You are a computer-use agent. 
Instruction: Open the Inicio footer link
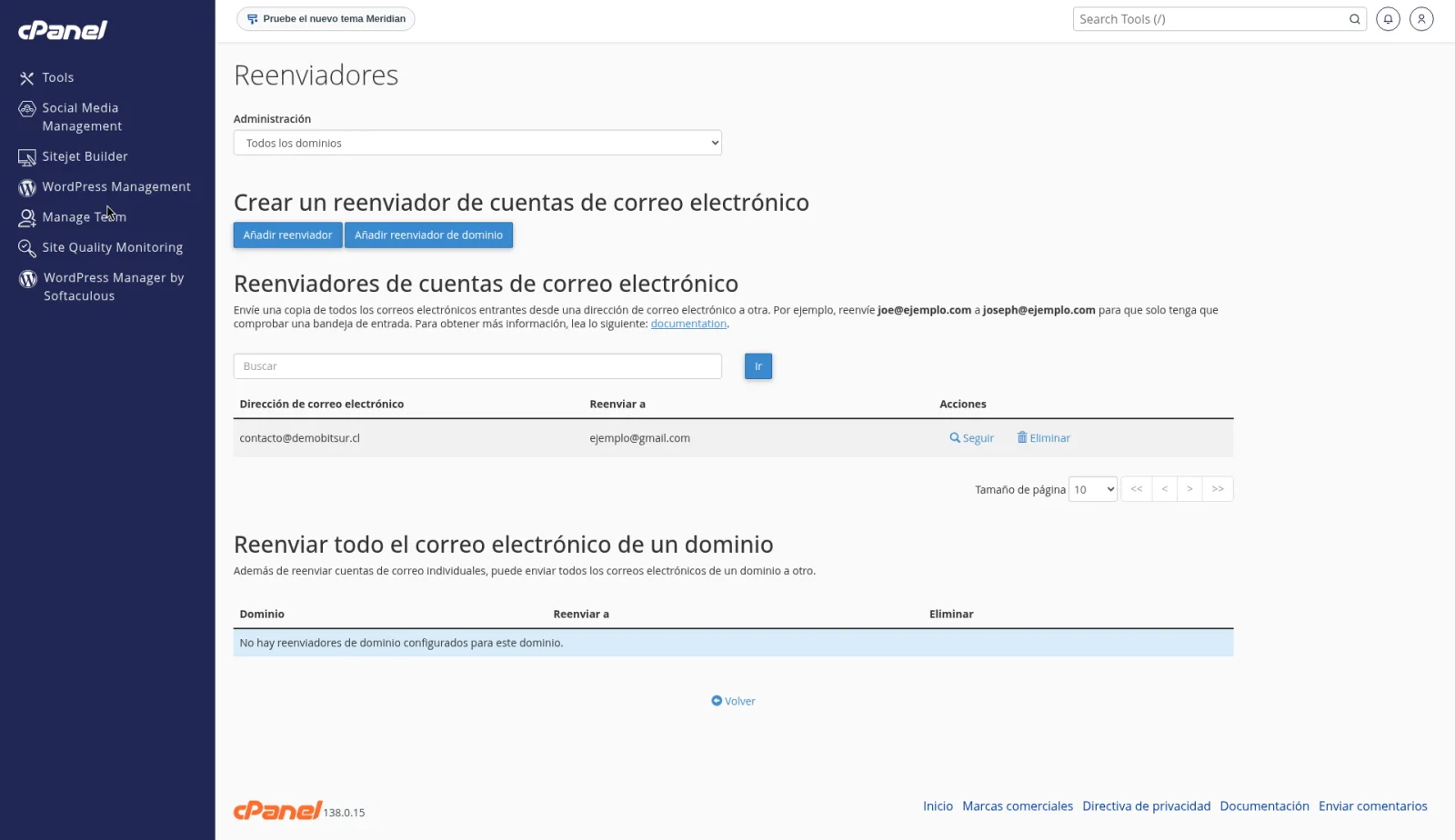(938, 806)
